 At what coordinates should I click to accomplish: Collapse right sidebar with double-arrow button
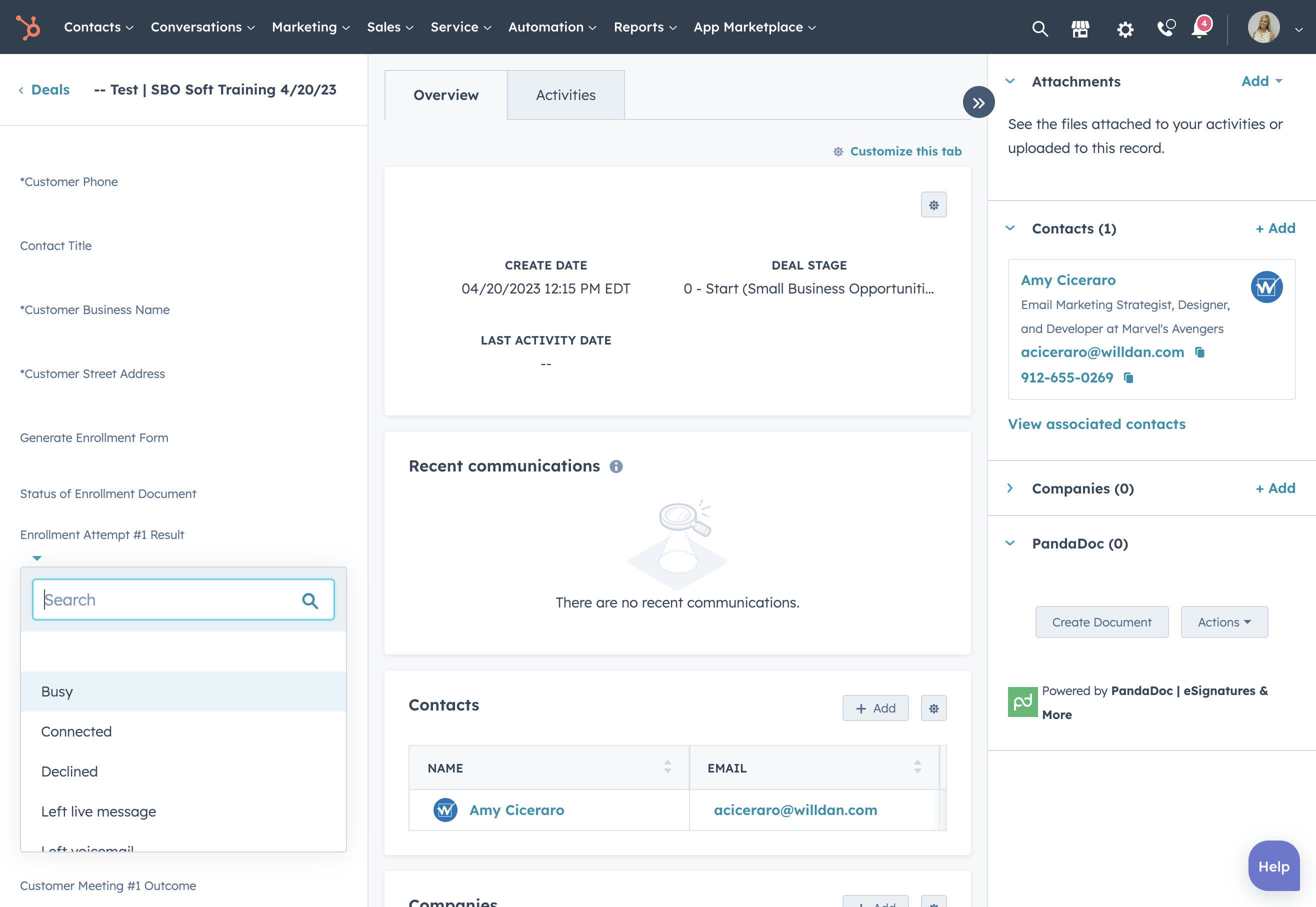tap(978, 103)
